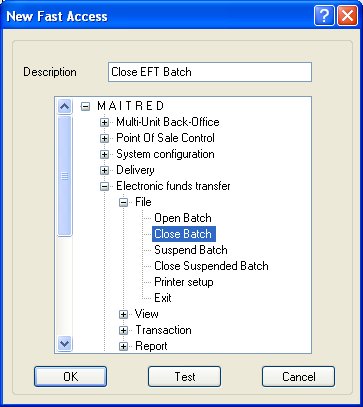Viewport: 363px width, 407px height.
Task: Click the Cancel button
Action: [x=298, y=377]
